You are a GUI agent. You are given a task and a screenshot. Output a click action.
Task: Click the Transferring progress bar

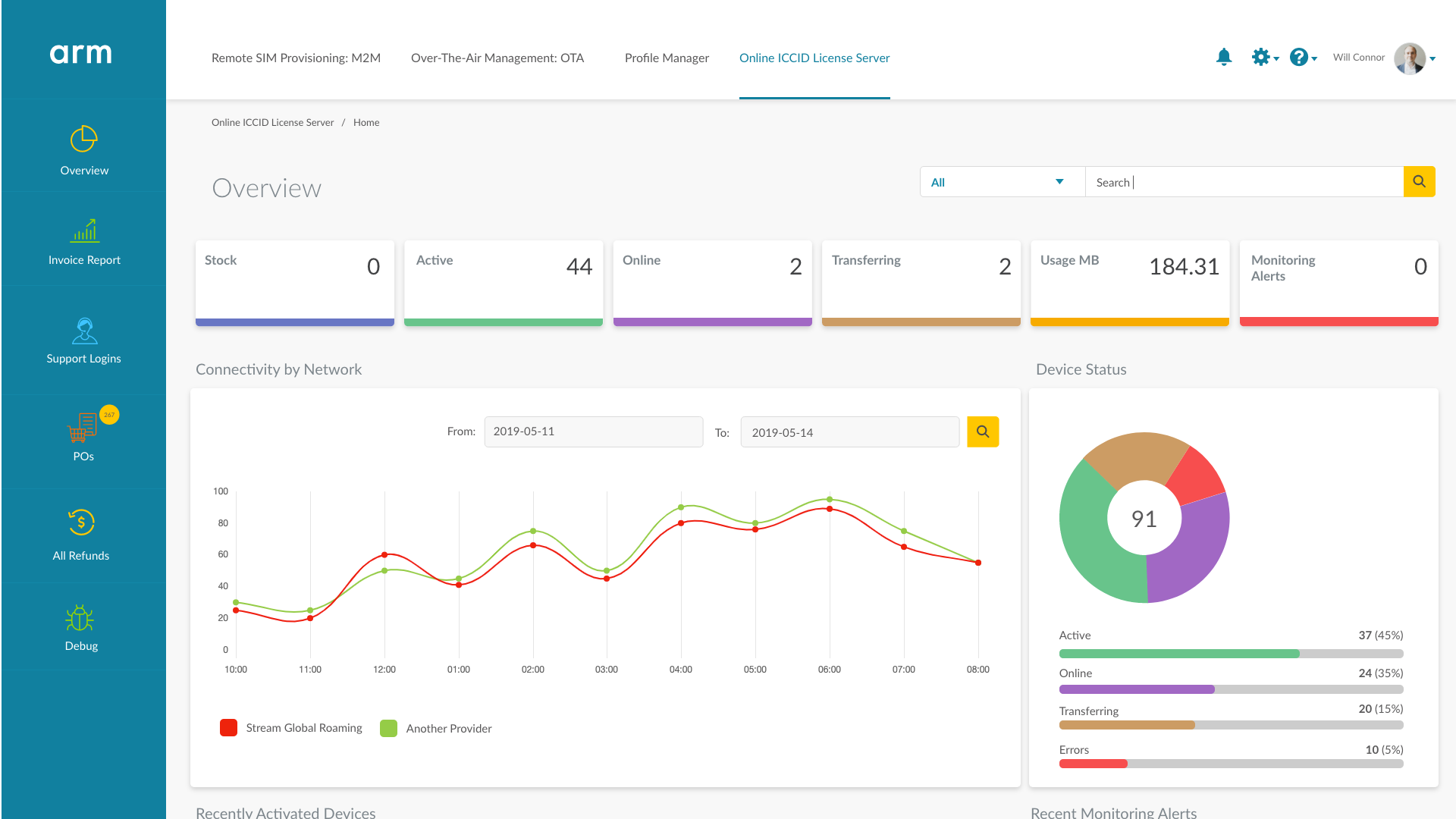[x=1231, y=725]
